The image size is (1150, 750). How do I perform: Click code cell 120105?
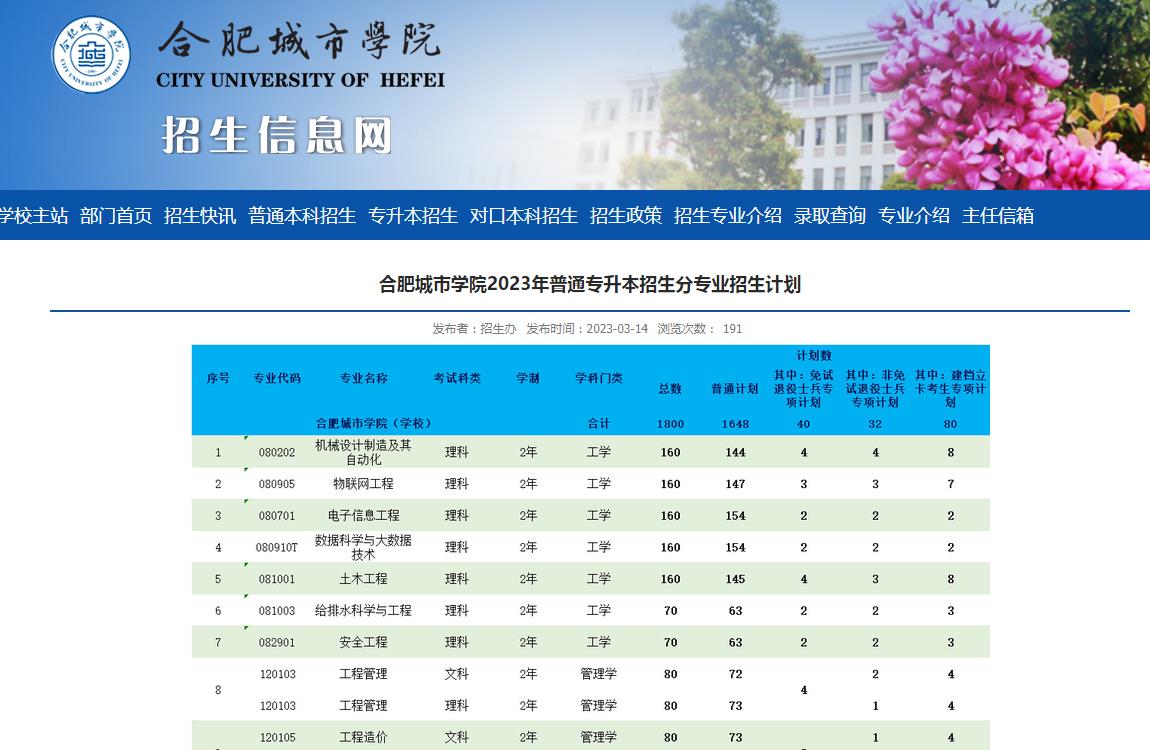click(277, 738)
